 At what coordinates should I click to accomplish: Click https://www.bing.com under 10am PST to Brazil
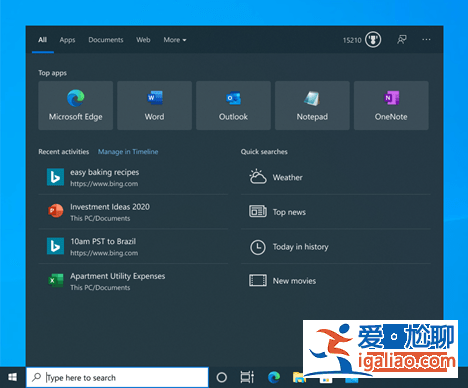click(x=104, y=253)
